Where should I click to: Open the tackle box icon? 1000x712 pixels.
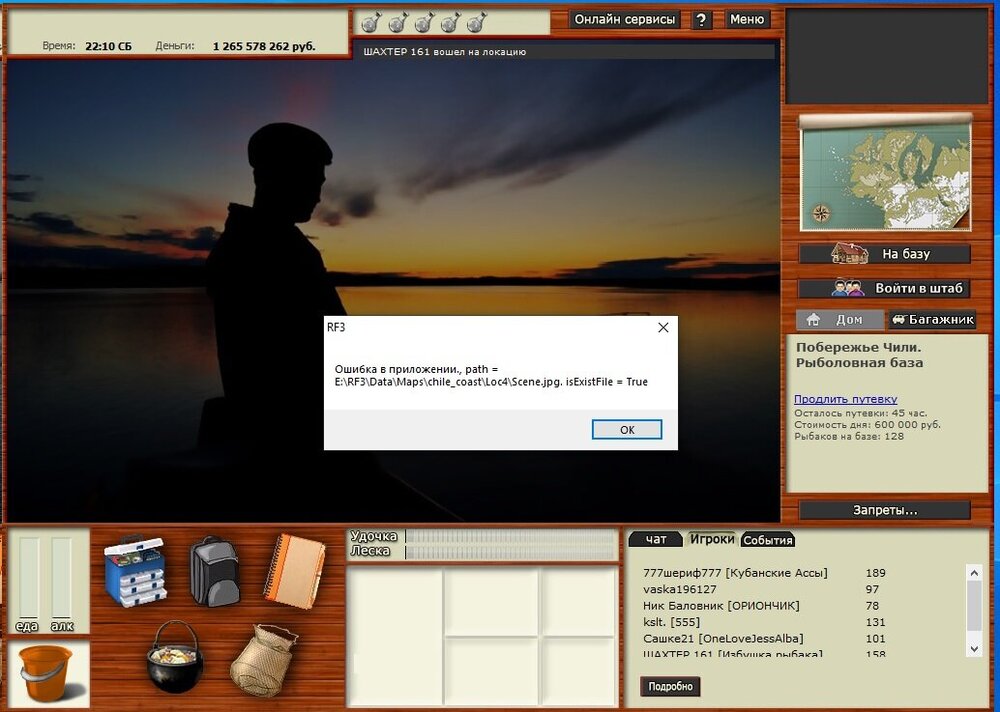(x=135, y=570)
